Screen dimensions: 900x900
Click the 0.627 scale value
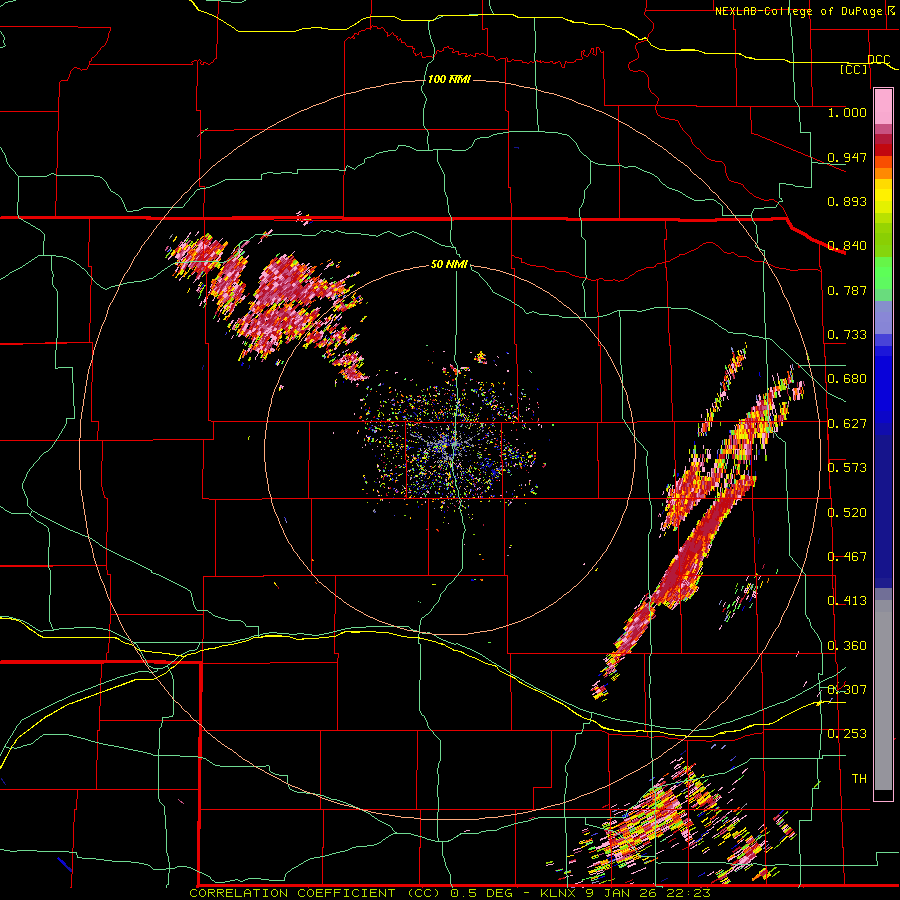[847, 424]
